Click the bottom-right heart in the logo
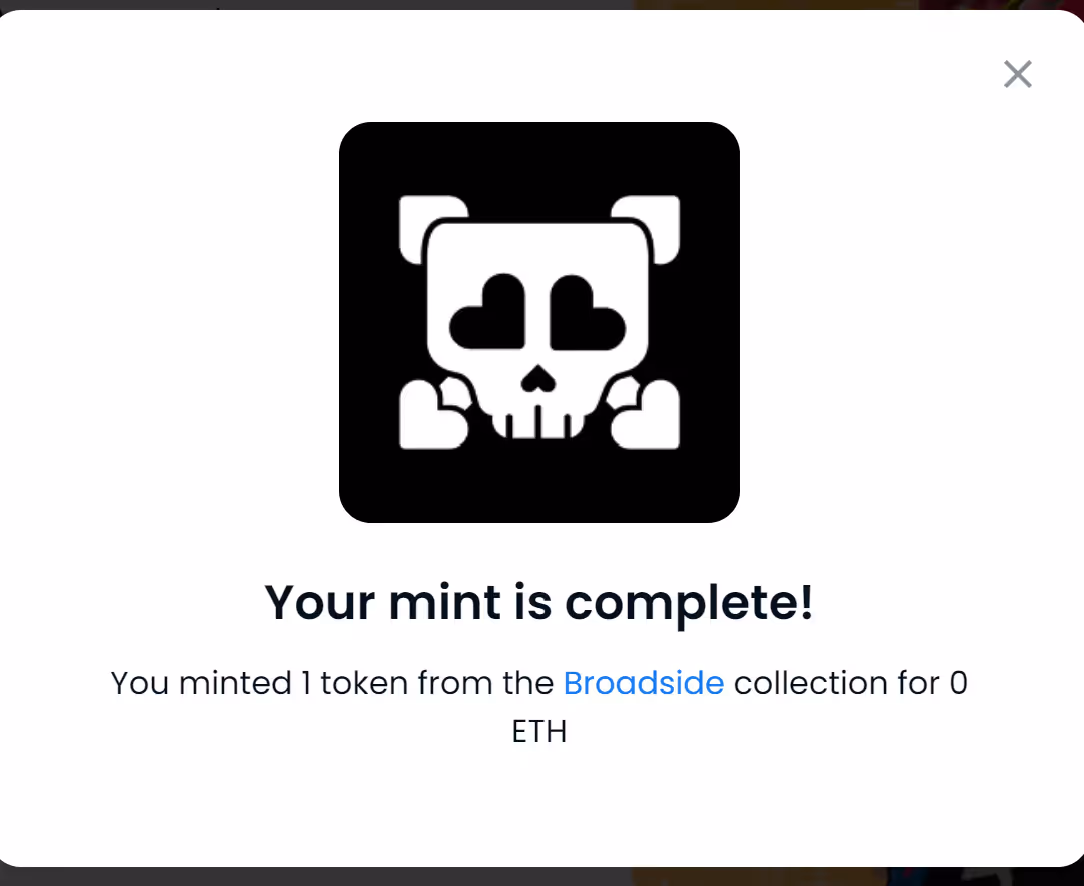Image resolution: width=1084 pixels, height=886 pixels. (645, 414)
